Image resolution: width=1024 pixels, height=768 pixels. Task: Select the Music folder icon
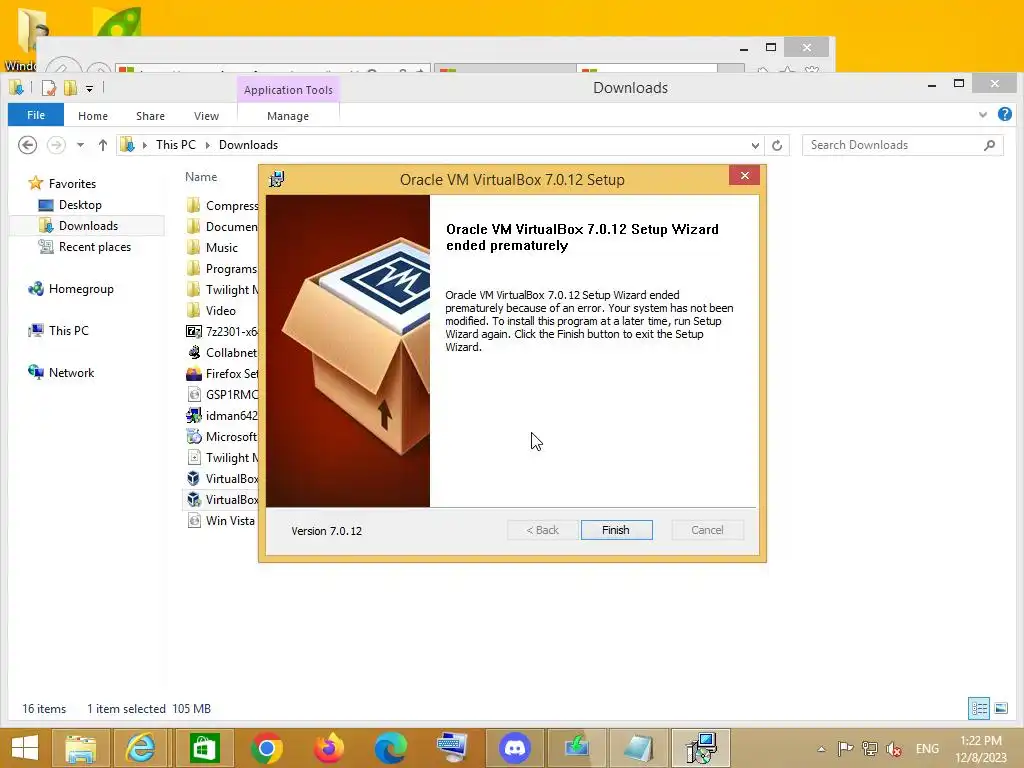(193, 248)
